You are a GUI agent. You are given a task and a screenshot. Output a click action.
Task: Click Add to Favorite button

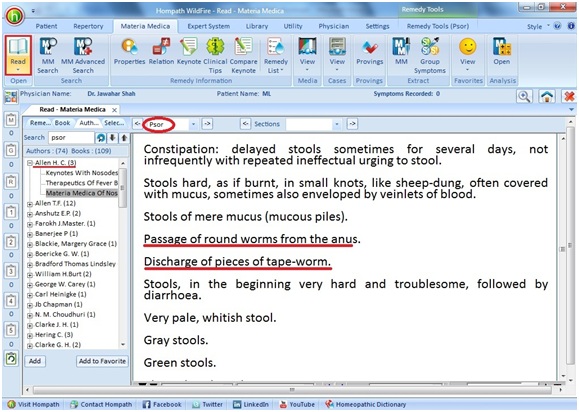[x=102, y=361]
